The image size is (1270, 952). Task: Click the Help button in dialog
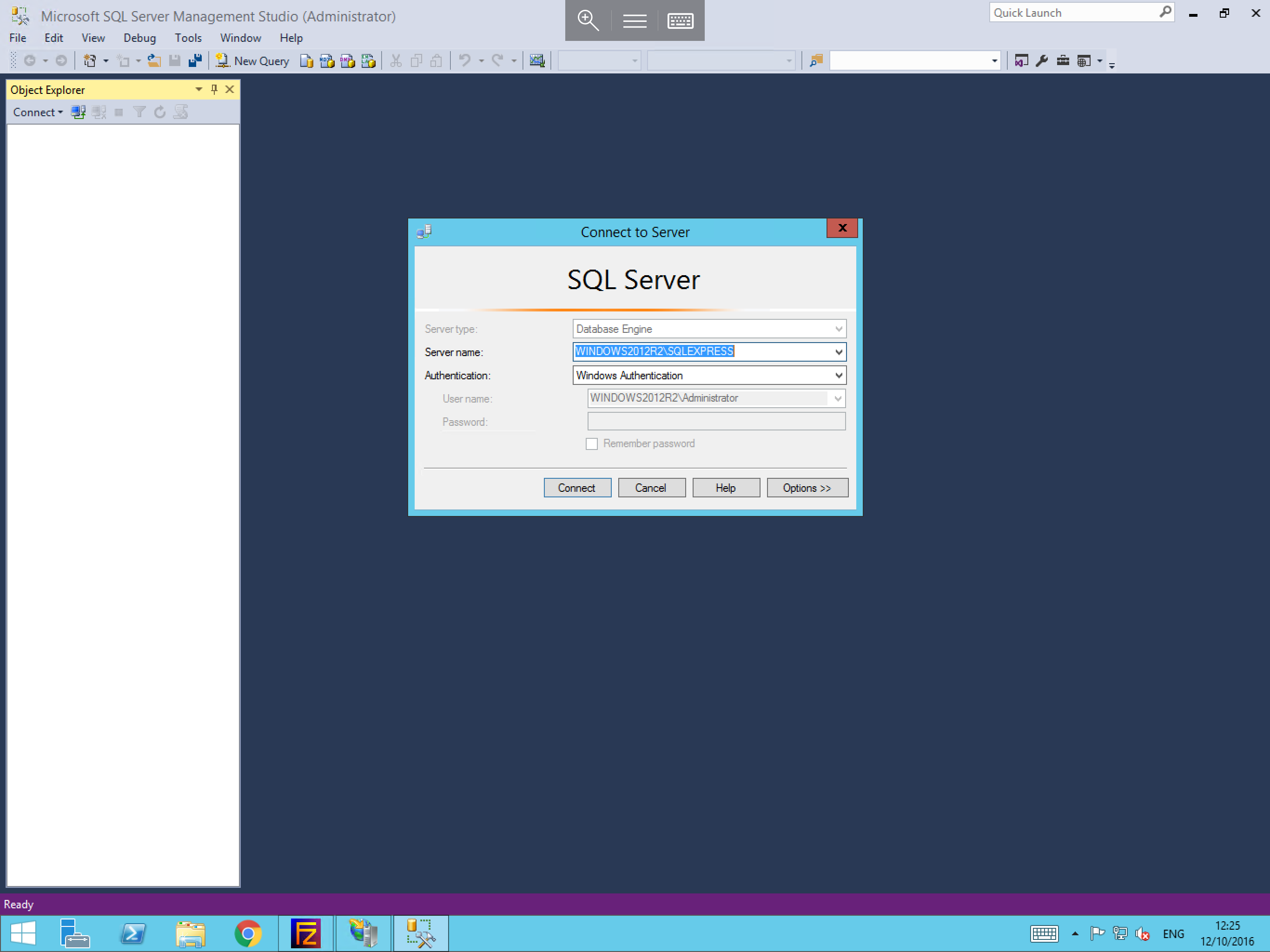pos(726,488)
